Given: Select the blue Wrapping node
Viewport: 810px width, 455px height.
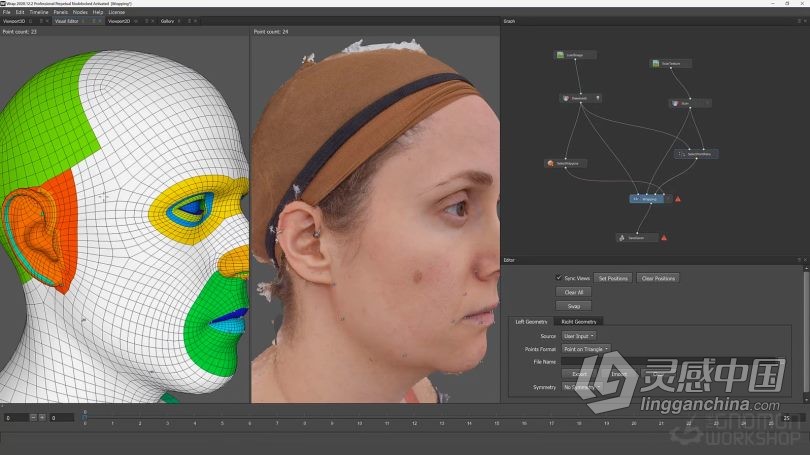Looking at the screenshot, I should [646, 199].
